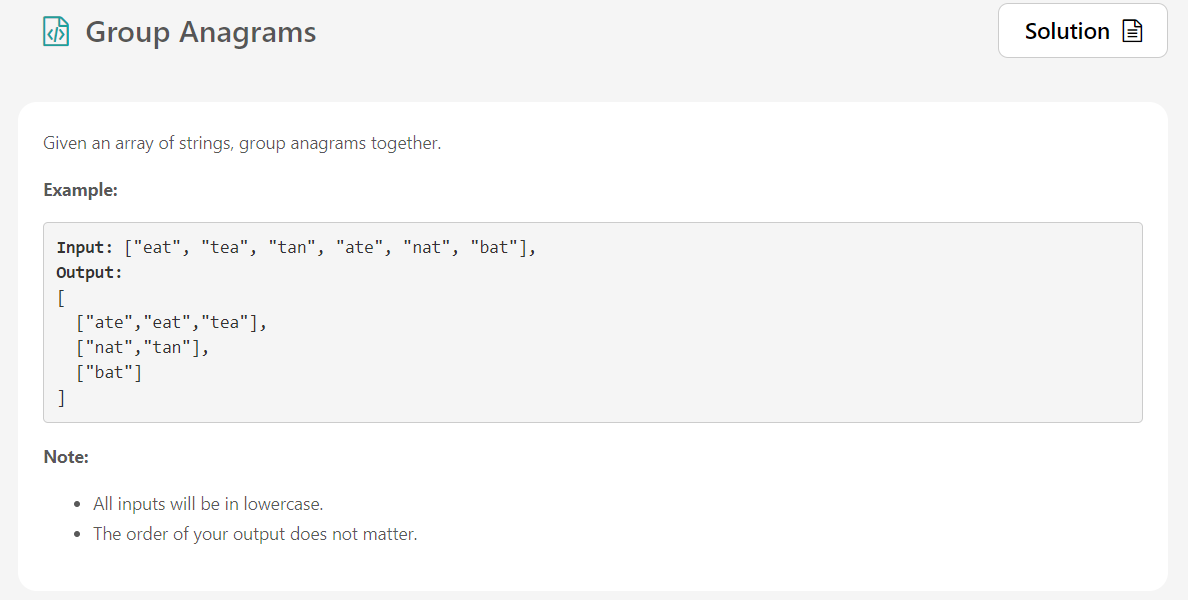Click the word "nat" in the input array
Viewport: 1188px width, 600px height.
427,248
